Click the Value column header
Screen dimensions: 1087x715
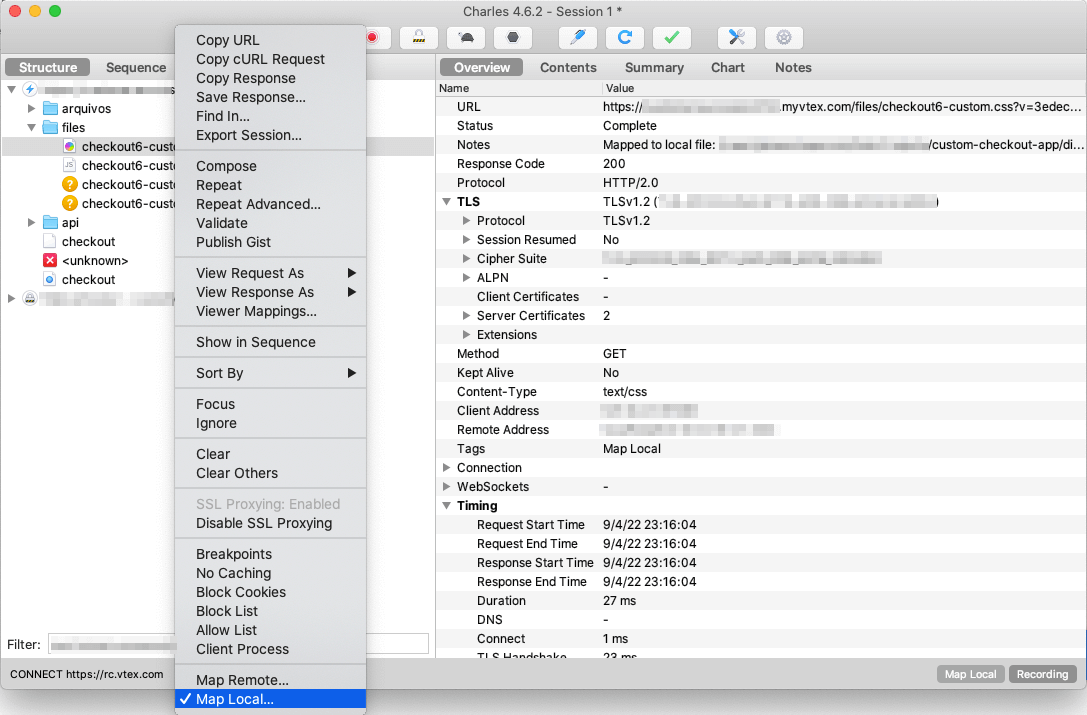pos(844,88)
